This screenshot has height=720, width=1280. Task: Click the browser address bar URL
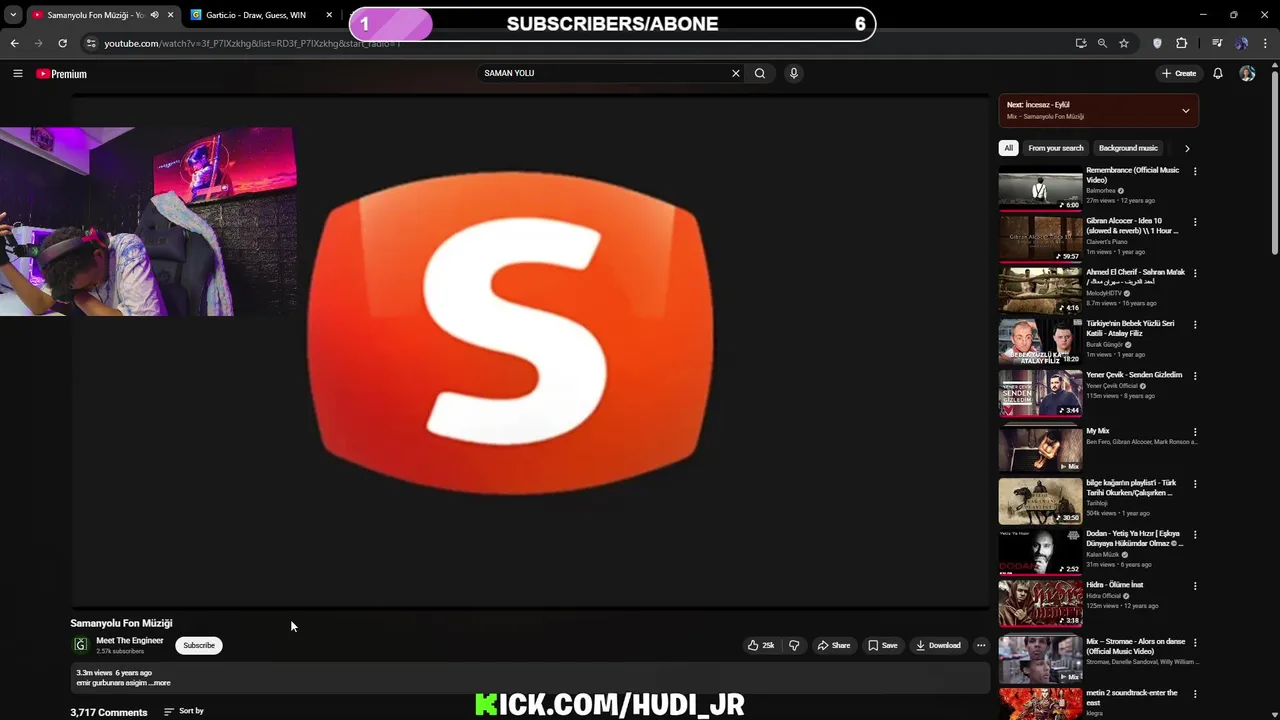[252, 43]
